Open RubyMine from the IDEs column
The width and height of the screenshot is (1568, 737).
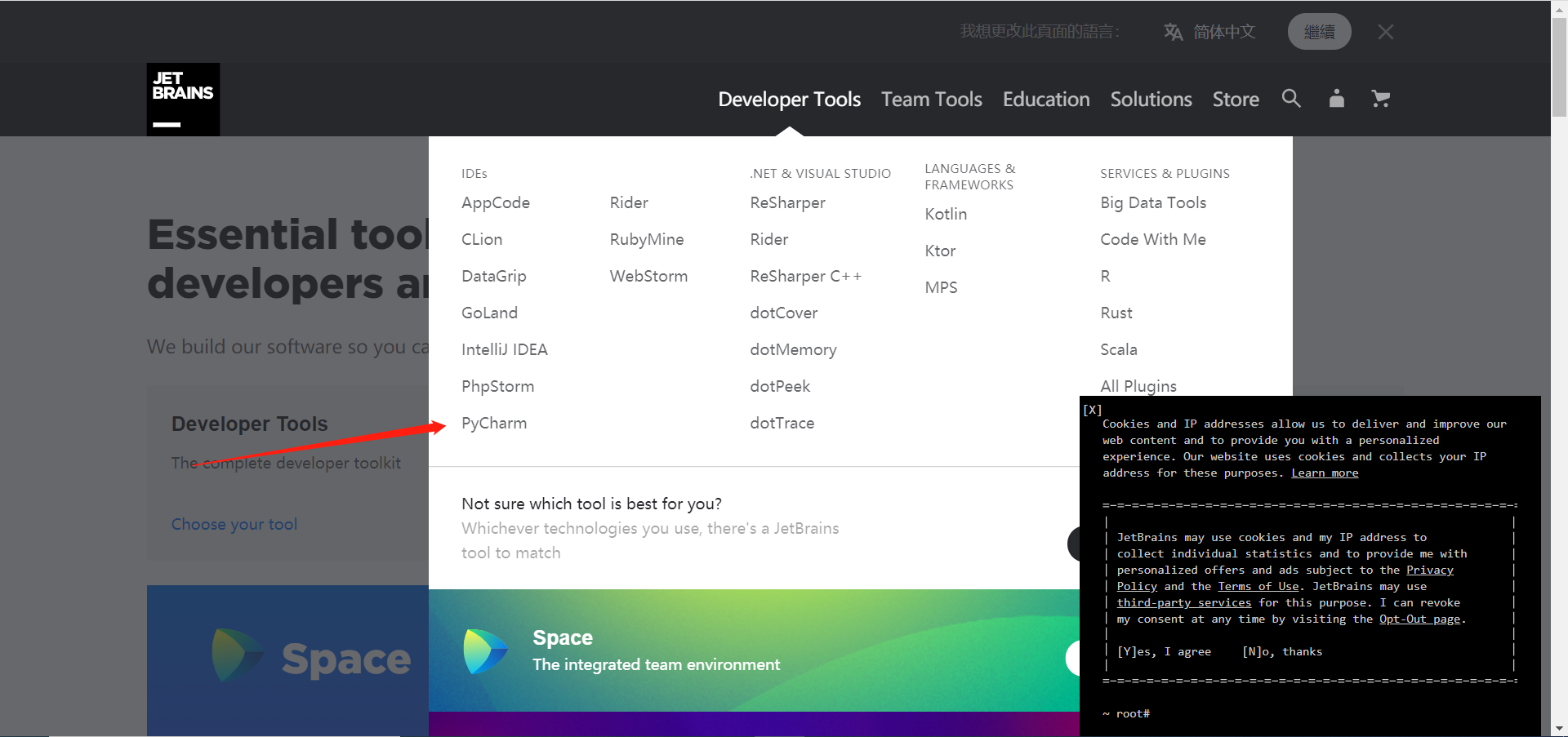647,239
